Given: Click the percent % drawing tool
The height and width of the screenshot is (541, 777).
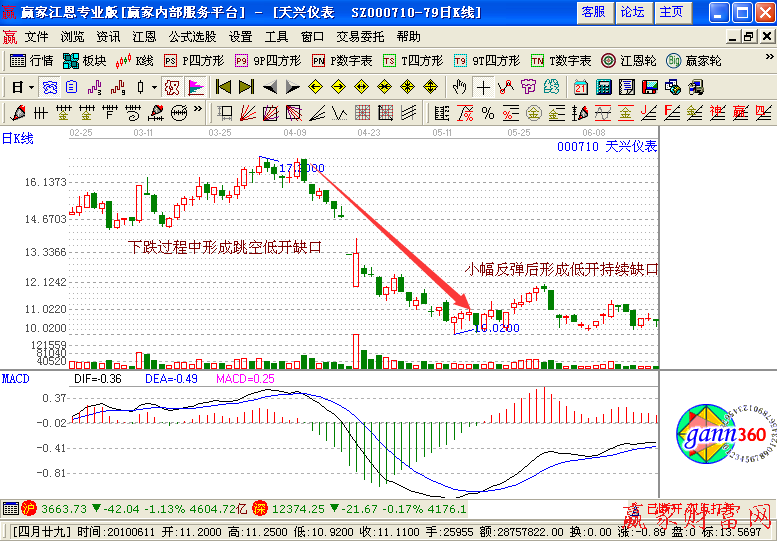Looking at the screenshot, I should click(488, 111).
